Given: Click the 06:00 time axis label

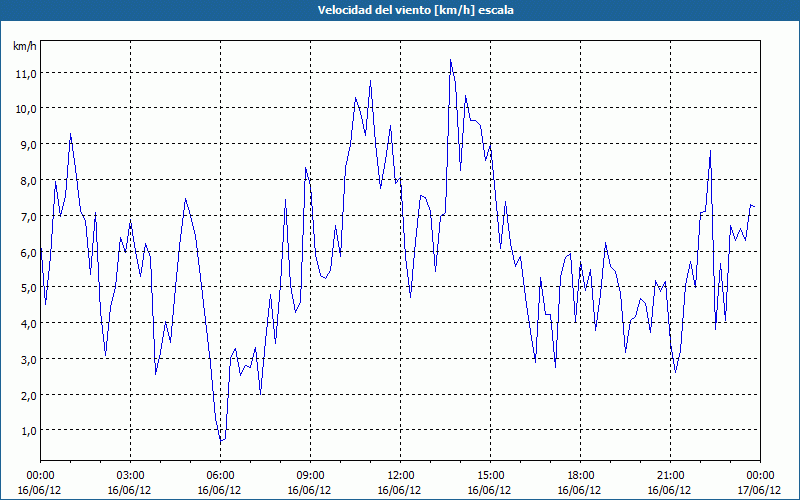Looking at the screenshot, I should [220, 476].
